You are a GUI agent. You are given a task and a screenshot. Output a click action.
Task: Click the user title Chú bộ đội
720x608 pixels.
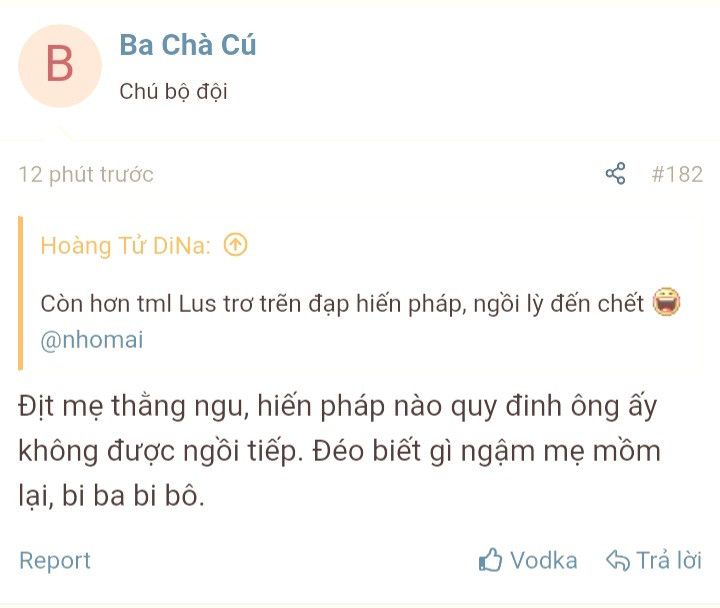click(173, 91)
